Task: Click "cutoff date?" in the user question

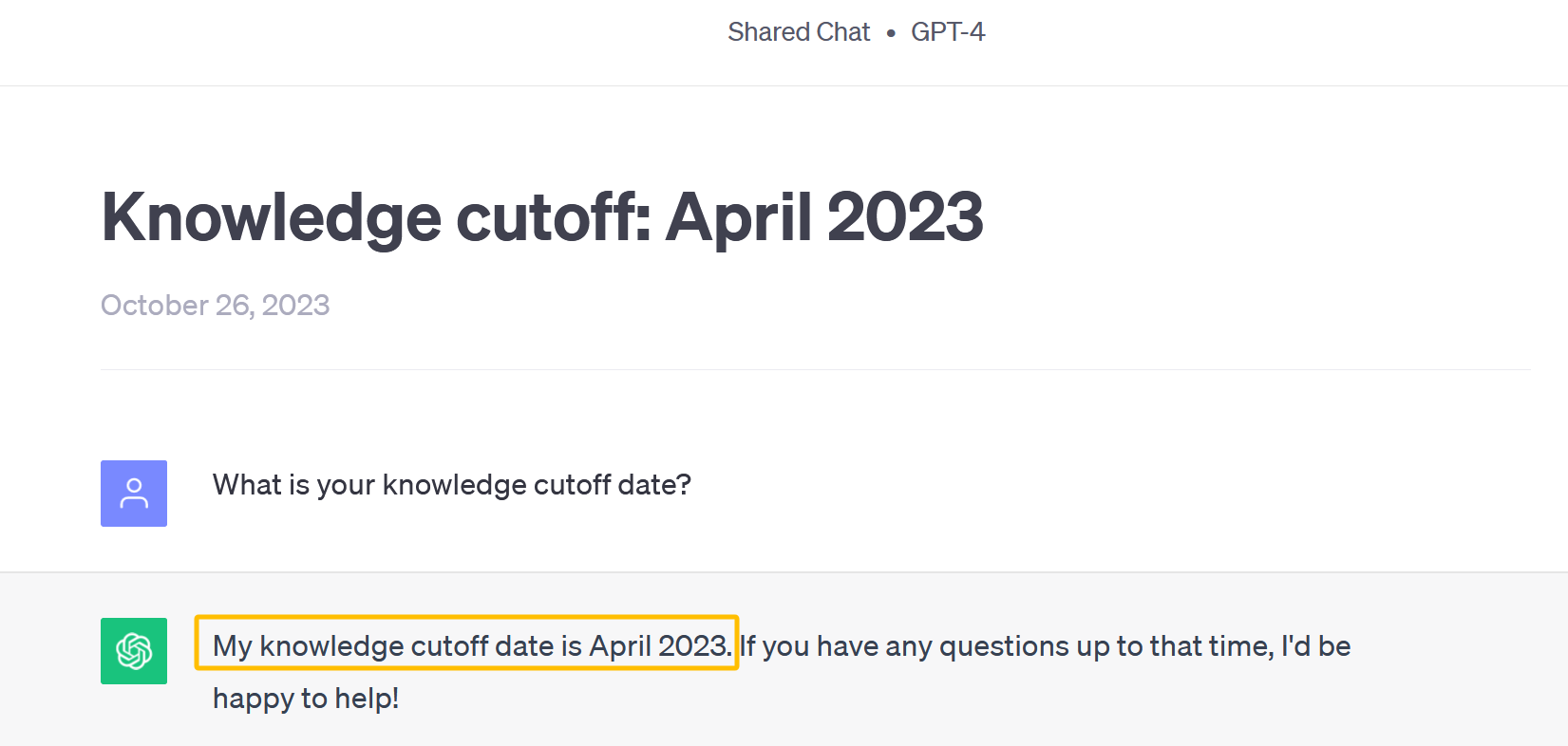Action: point(612,485)
